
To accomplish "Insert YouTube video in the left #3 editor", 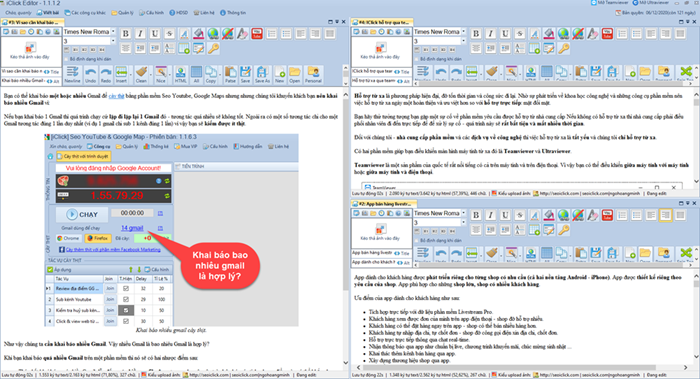I will click(x=257, y=34).
